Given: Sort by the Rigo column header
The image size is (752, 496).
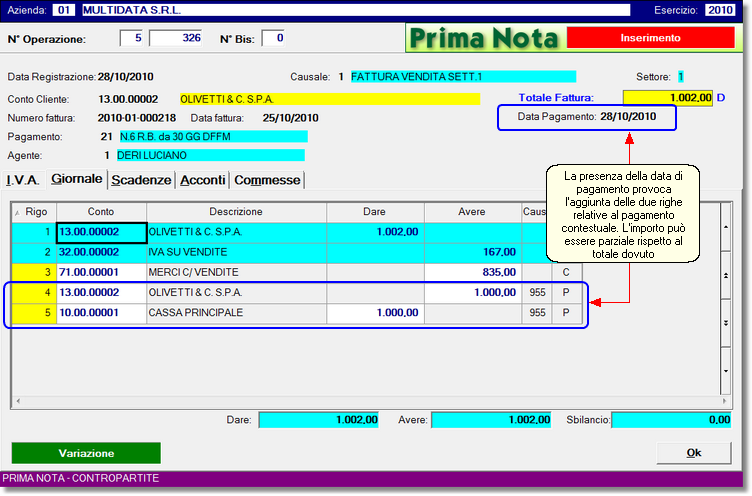Looking at the screenshot, I should coord(34,212).
